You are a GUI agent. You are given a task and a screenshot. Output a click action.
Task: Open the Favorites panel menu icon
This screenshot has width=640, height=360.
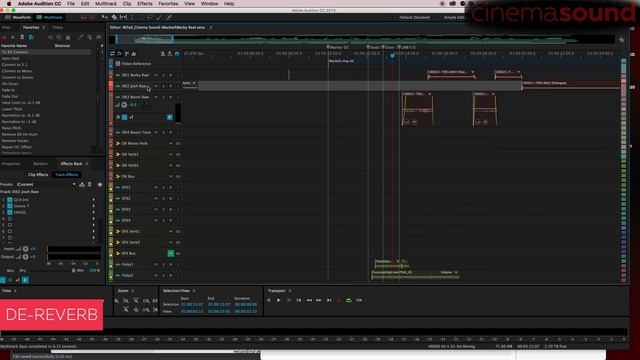point(44,27)
